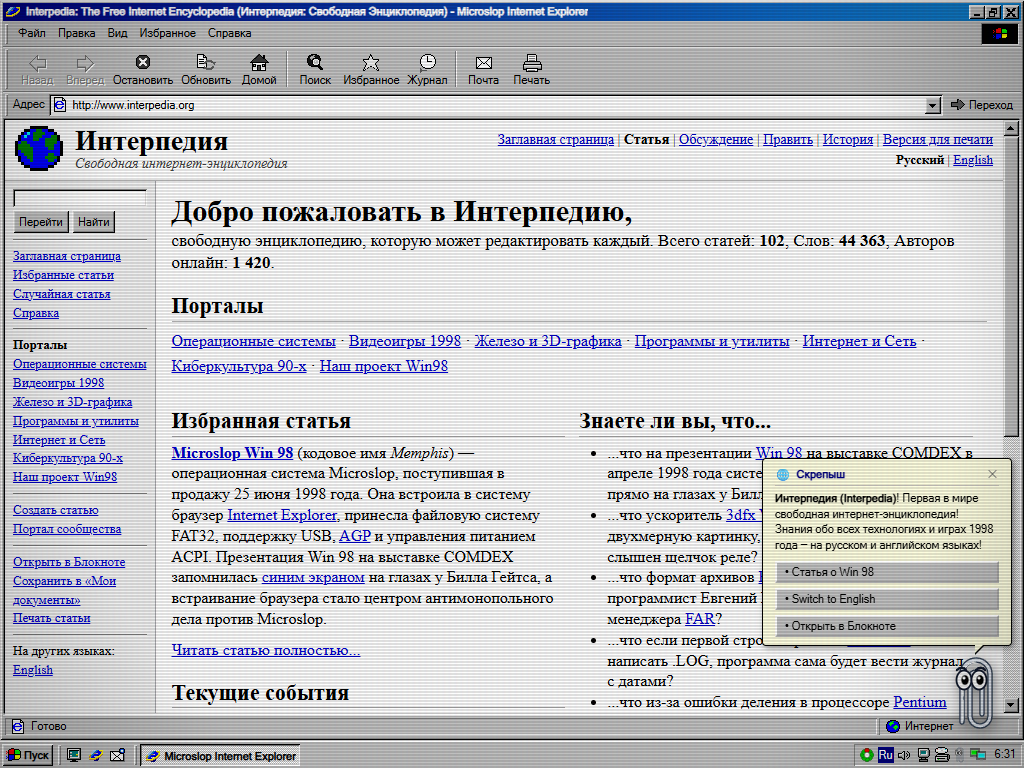Viewport: 1024px width, 768px height.
Task: Open the Избранное menu in the menu bar
Action: 167,33
